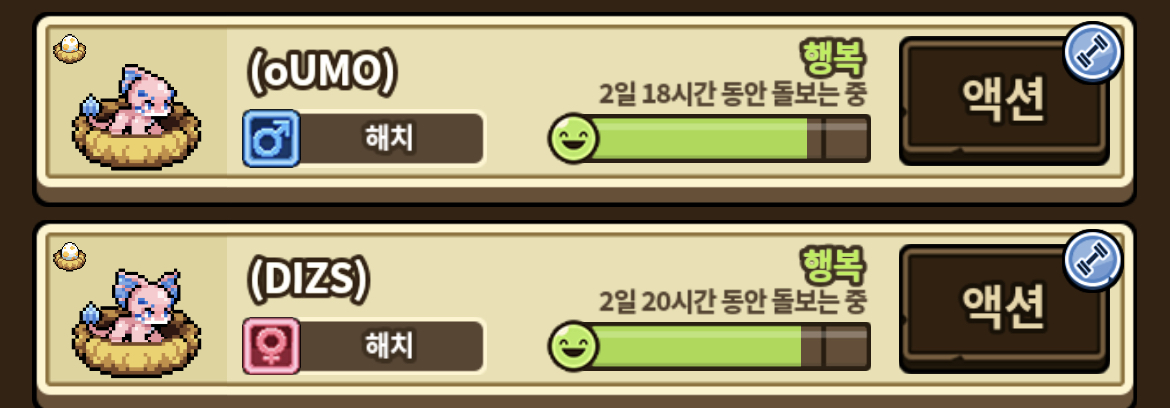Click the dumbbell badge on oUMO's action button
1170x408 pixels.
tap(1092, 53)
